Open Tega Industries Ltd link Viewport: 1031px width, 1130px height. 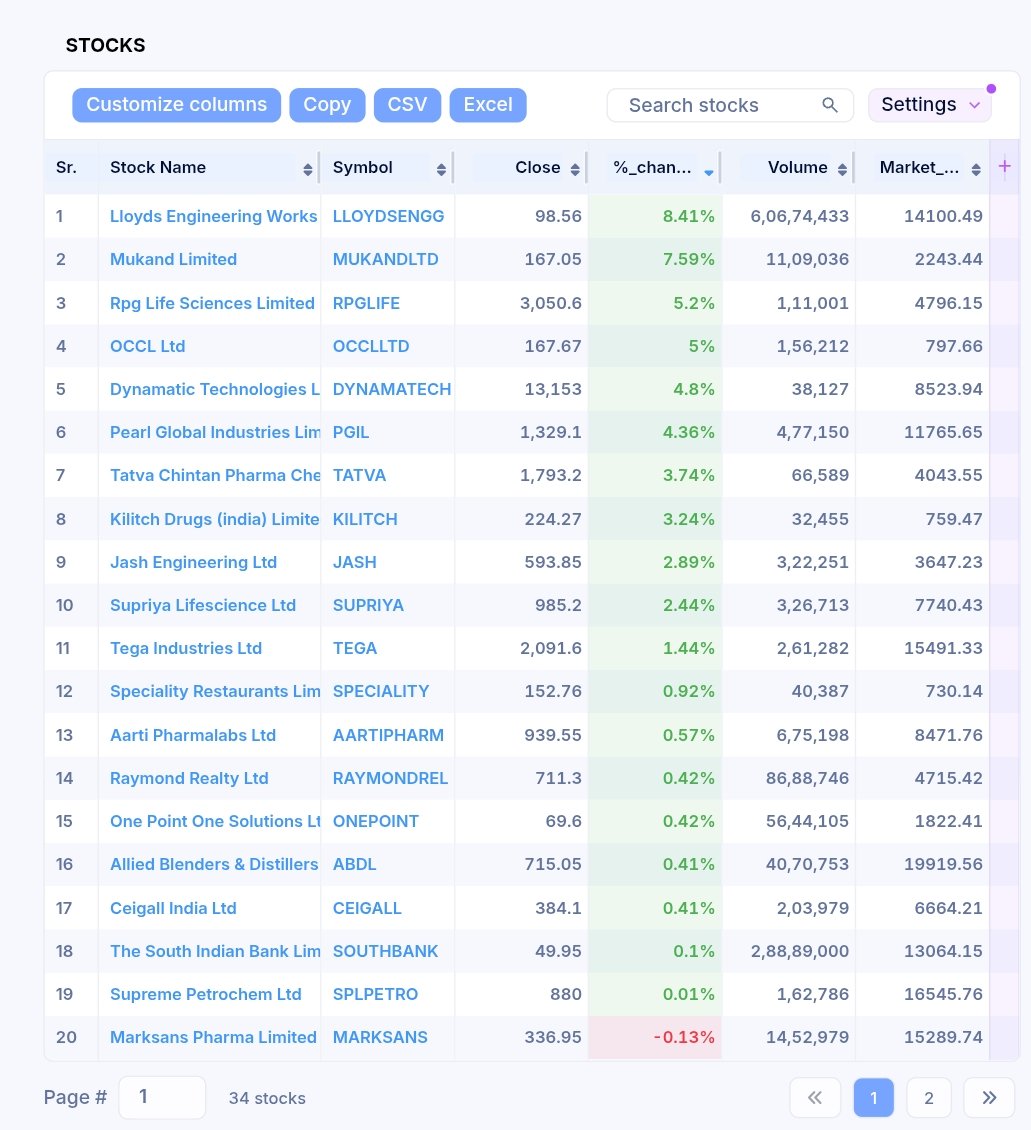click(x=186, y=649)
